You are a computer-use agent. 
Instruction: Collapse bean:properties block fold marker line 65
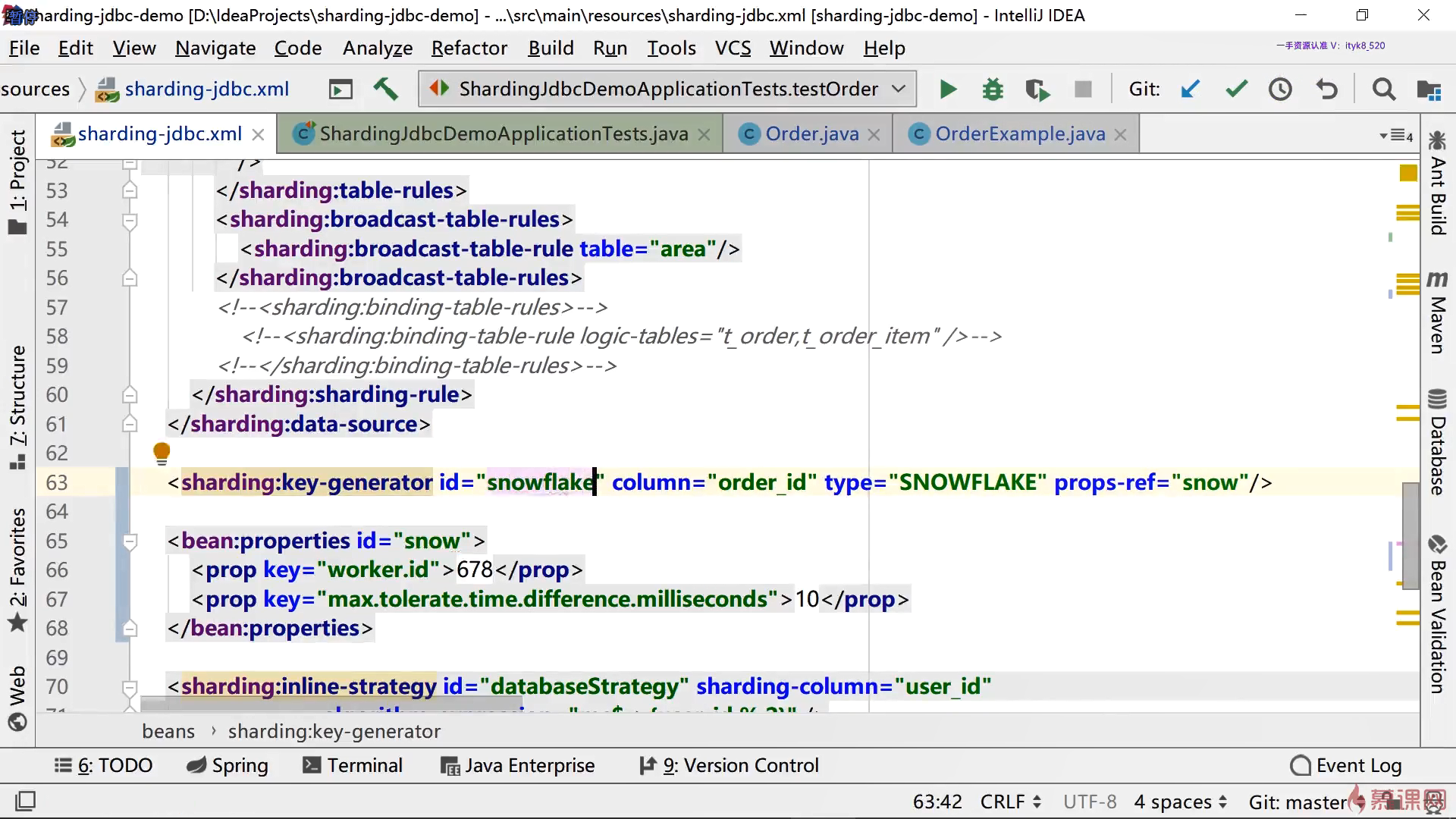pos(130,541)
